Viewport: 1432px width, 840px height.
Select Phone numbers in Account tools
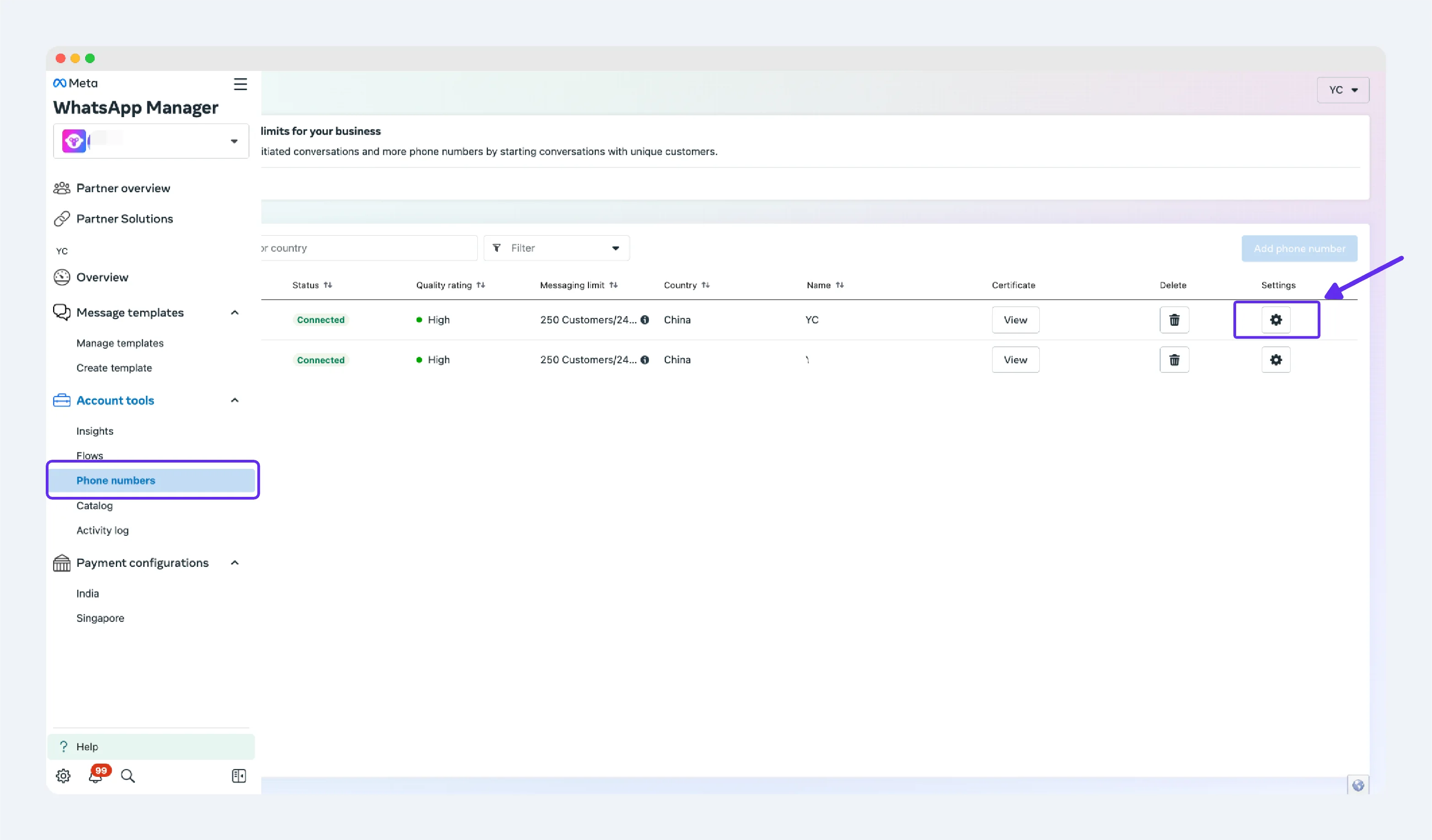pos(152,480)
